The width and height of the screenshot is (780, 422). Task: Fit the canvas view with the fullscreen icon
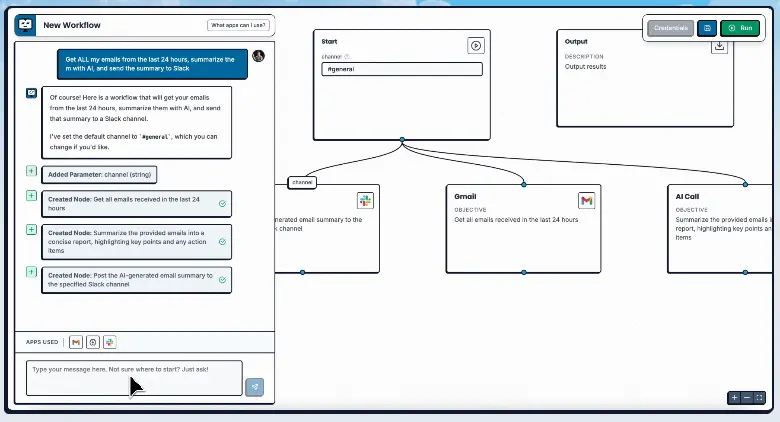click(759, 398)
